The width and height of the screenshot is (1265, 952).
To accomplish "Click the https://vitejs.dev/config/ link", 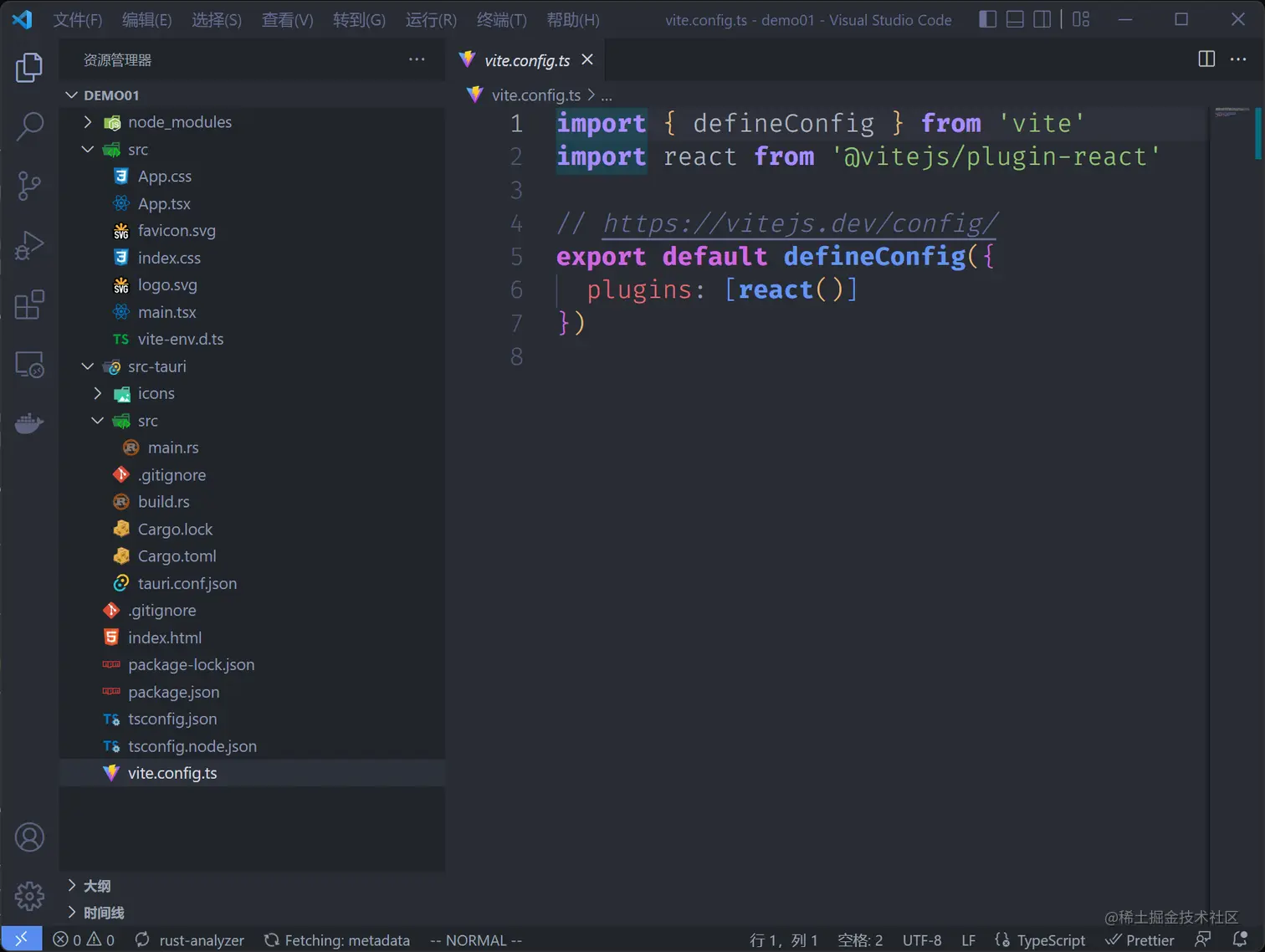I will [x=801, y=223].
